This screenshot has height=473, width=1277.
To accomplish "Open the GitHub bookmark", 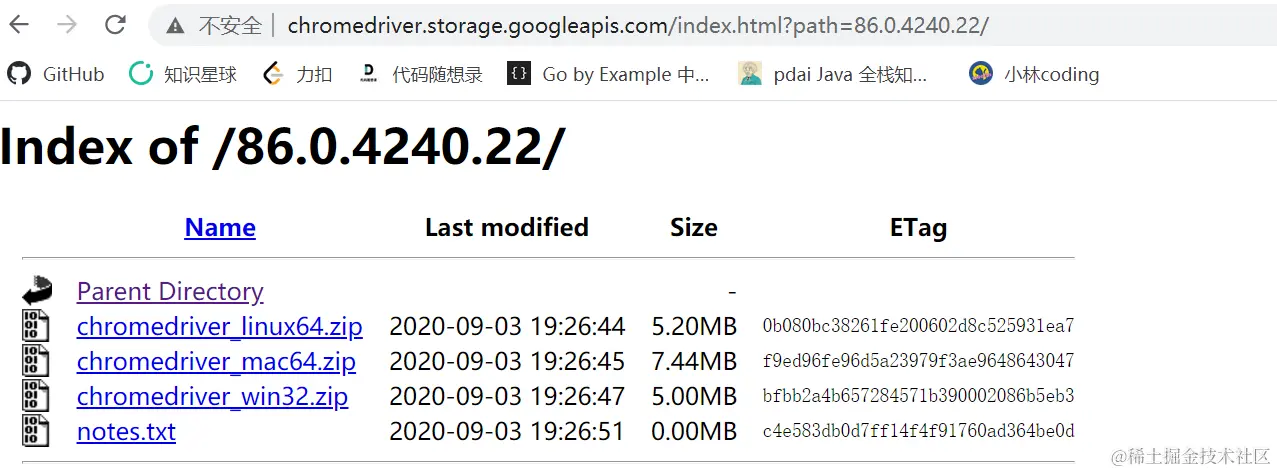I will pos(56,74).
